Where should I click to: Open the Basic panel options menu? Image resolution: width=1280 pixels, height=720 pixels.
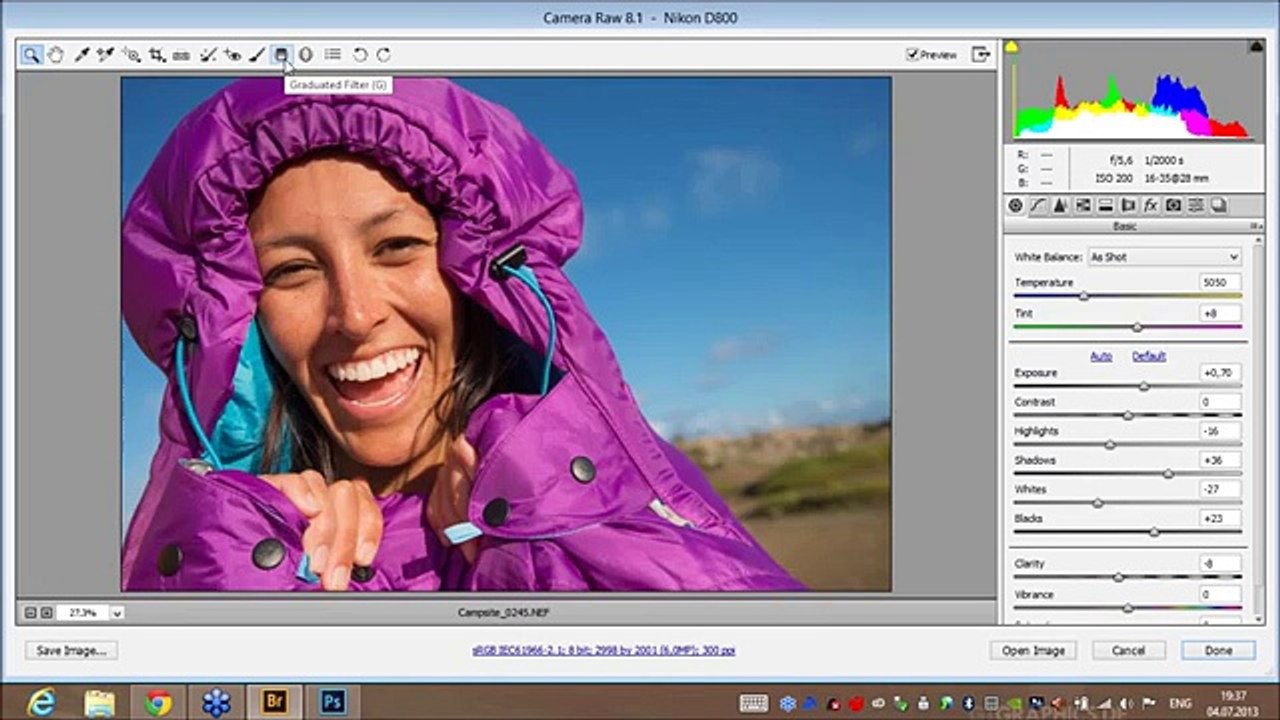[1255, 226]
